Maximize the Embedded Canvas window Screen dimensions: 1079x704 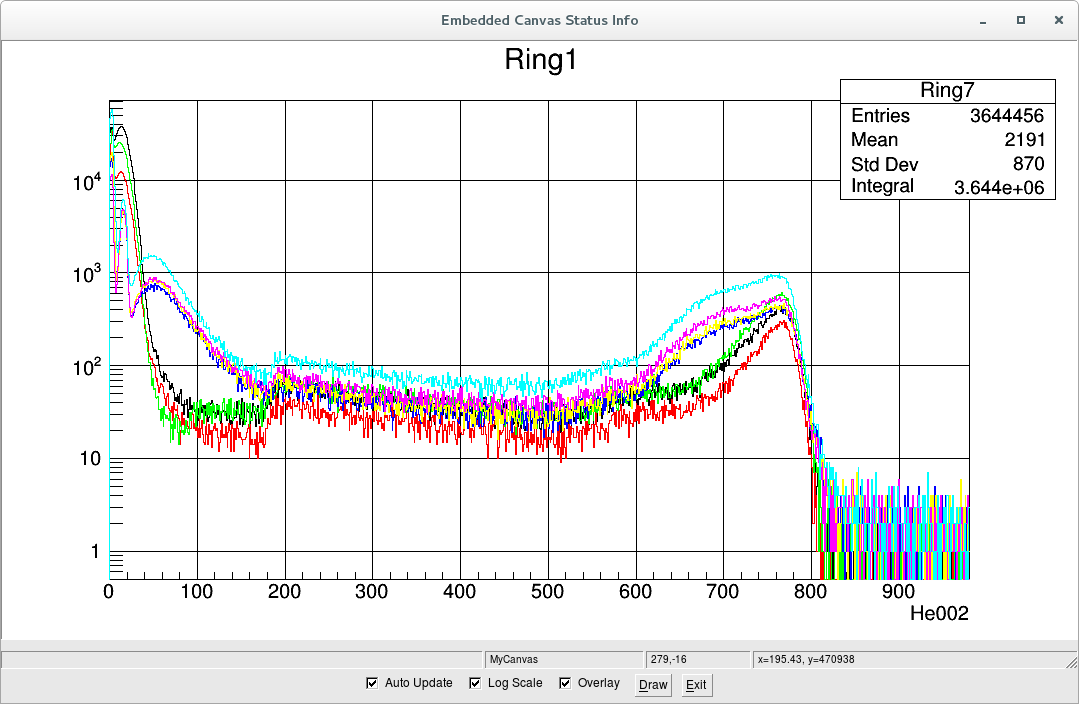[1021, 20]
